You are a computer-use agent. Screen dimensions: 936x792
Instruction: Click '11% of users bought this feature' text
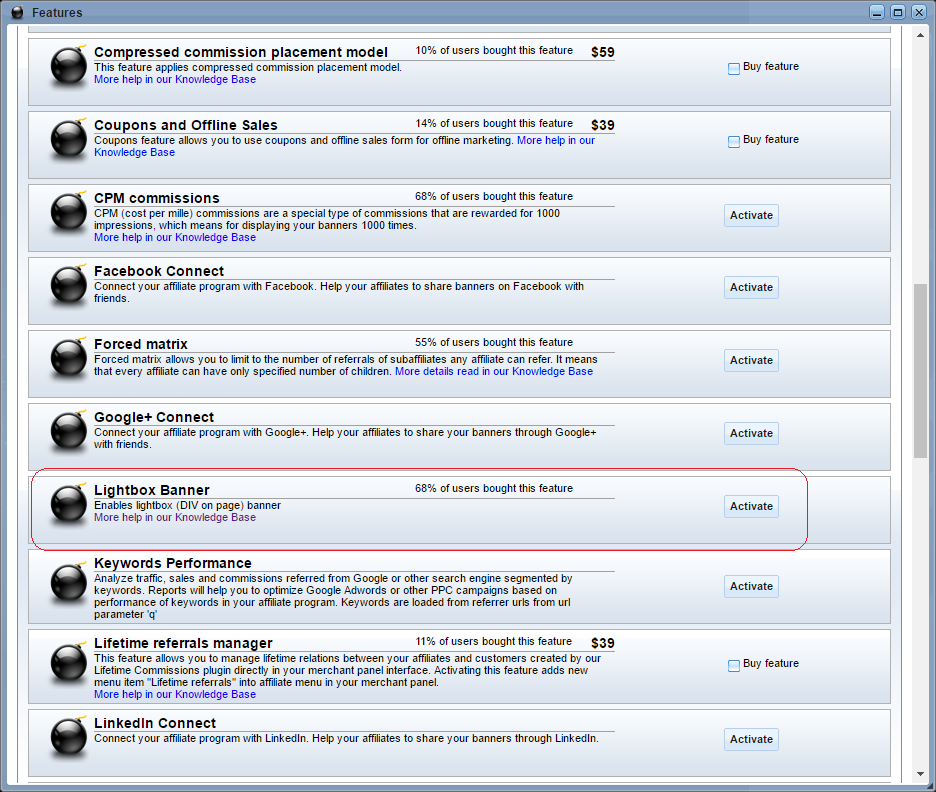[x=493, y=641]
